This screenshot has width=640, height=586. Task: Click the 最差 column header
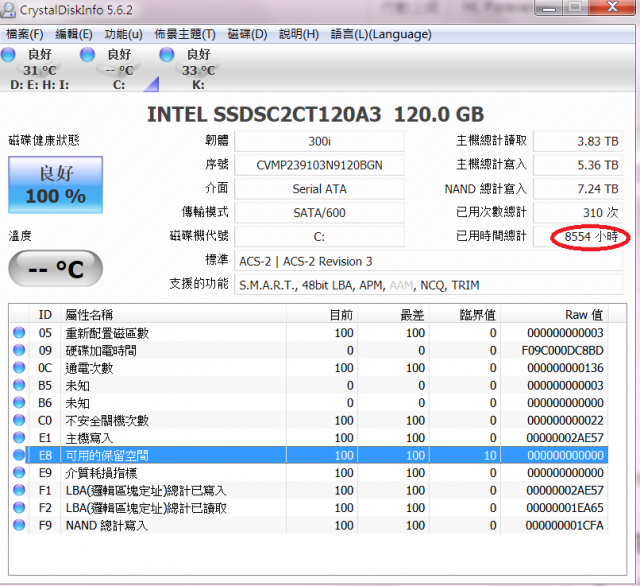click(393, 315)
